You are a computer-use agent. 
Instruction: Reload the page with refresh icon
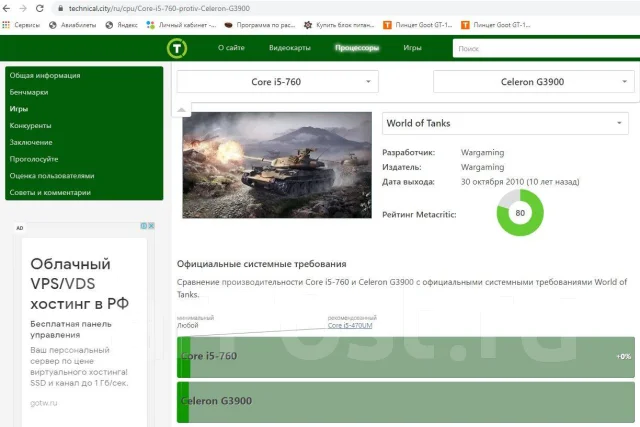[x=40, y=8]
